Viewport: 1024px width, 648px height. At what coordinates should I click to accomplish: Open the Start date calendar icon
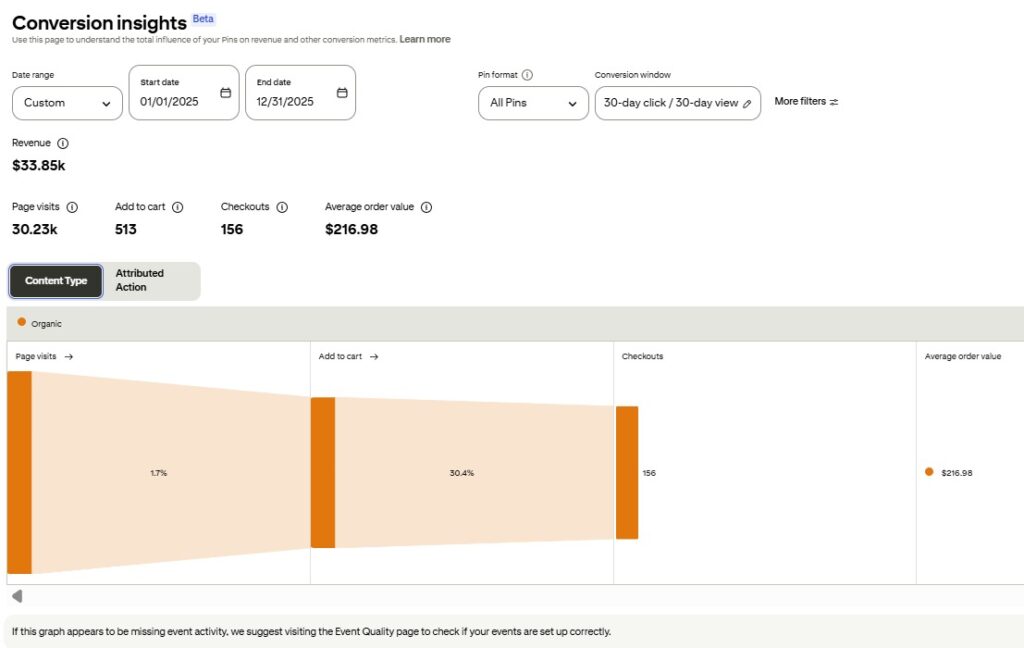226,93
